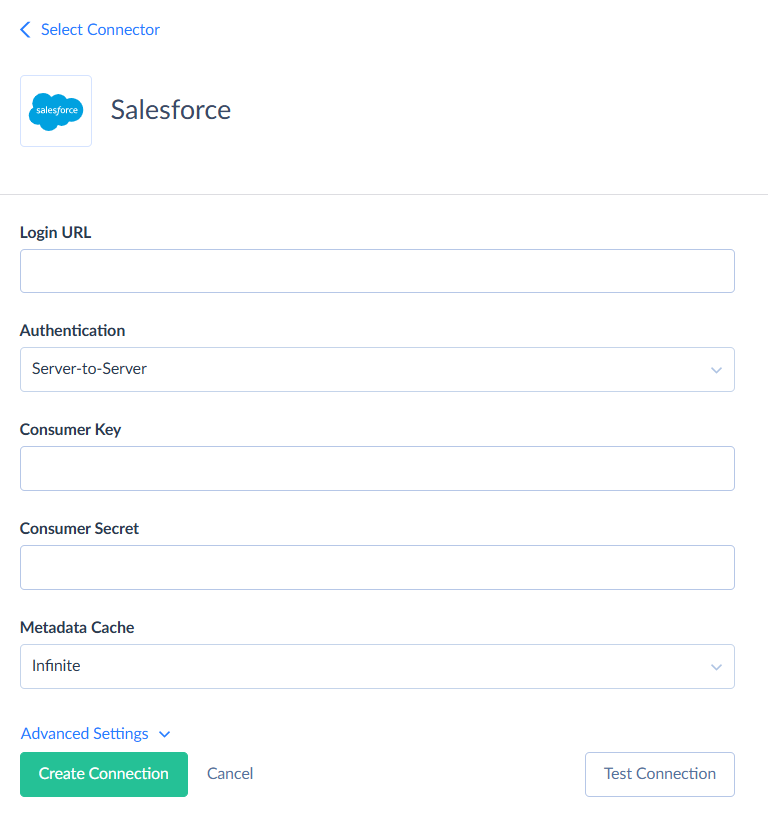The height and width of the screenshot is (838, 768).
Task: Navigate back via the Select Connector link
Action: click(99, 29)
